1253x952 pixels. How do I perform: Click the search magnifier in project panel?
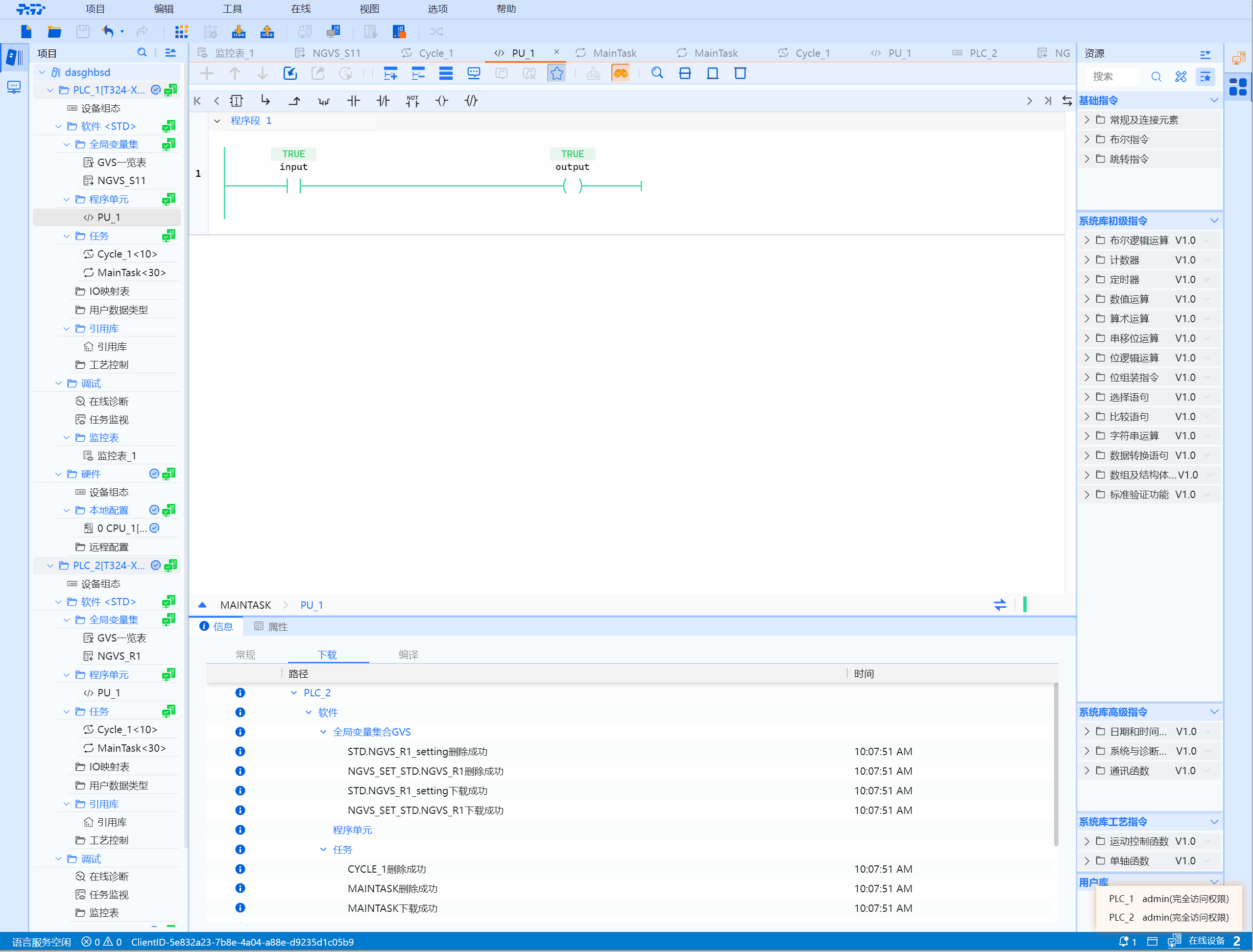pos(142,53)
